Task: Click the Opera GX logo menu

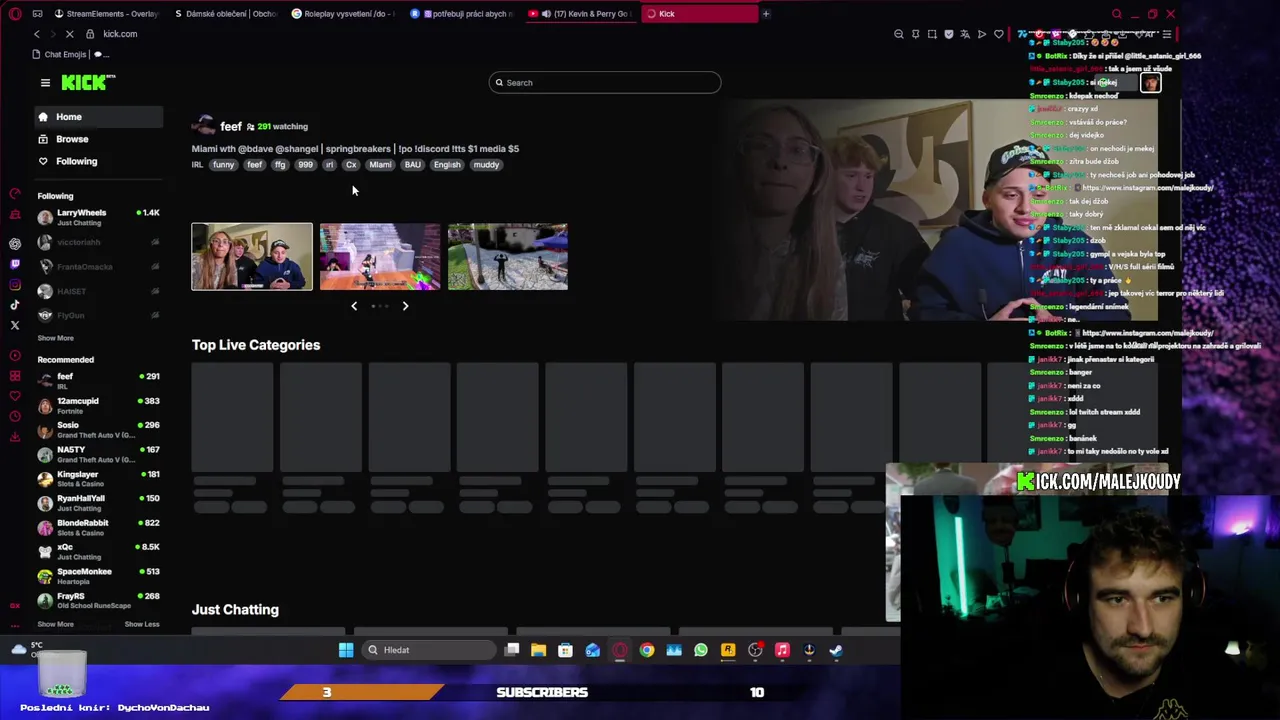Action: point(15,13)
